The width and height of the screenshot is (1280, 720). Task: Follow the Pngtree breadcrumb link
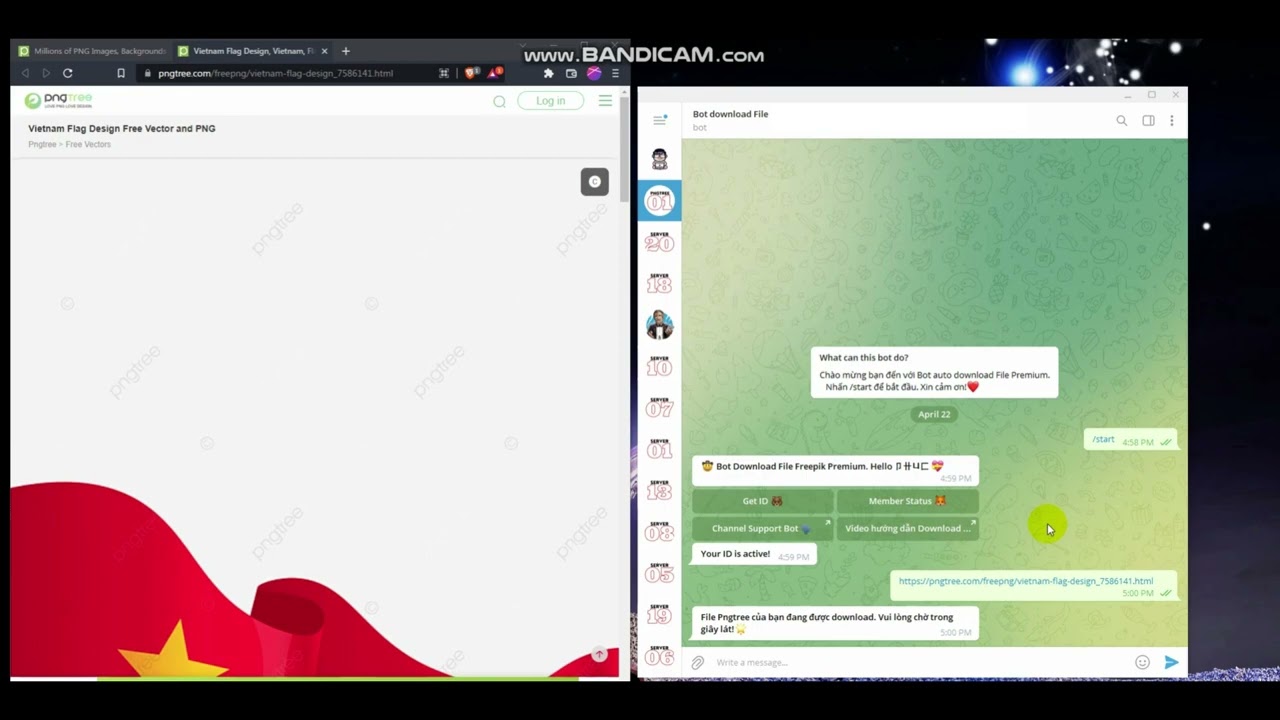point(42,144)
